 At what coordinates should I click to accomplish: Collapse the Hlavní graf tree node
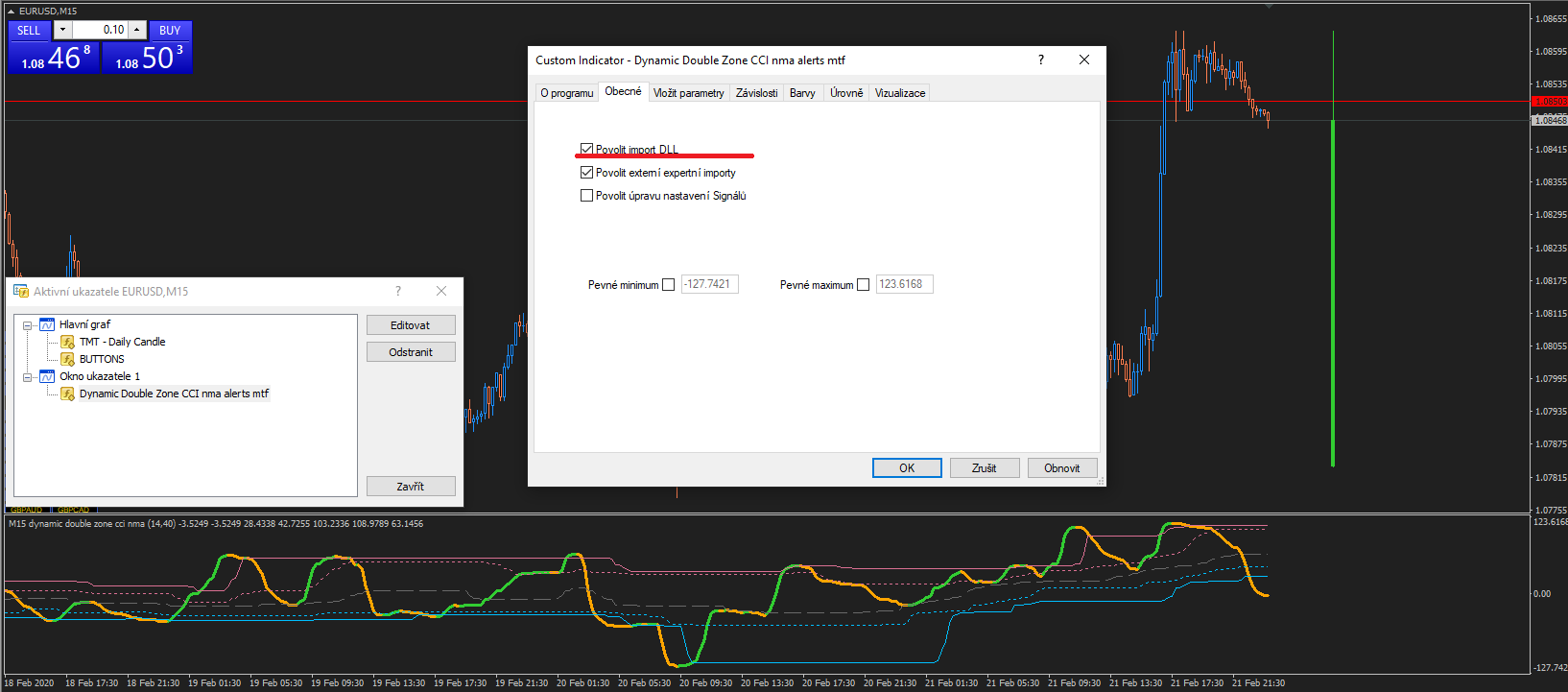point(28,325)
